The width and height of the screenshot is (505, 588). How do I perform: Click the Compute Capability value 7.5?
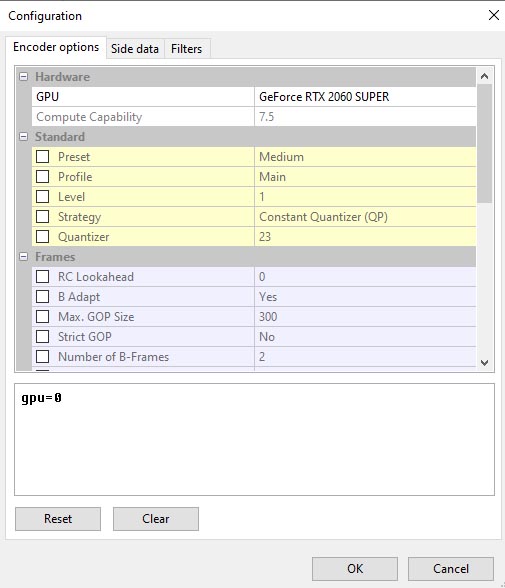tap(365, 117)
